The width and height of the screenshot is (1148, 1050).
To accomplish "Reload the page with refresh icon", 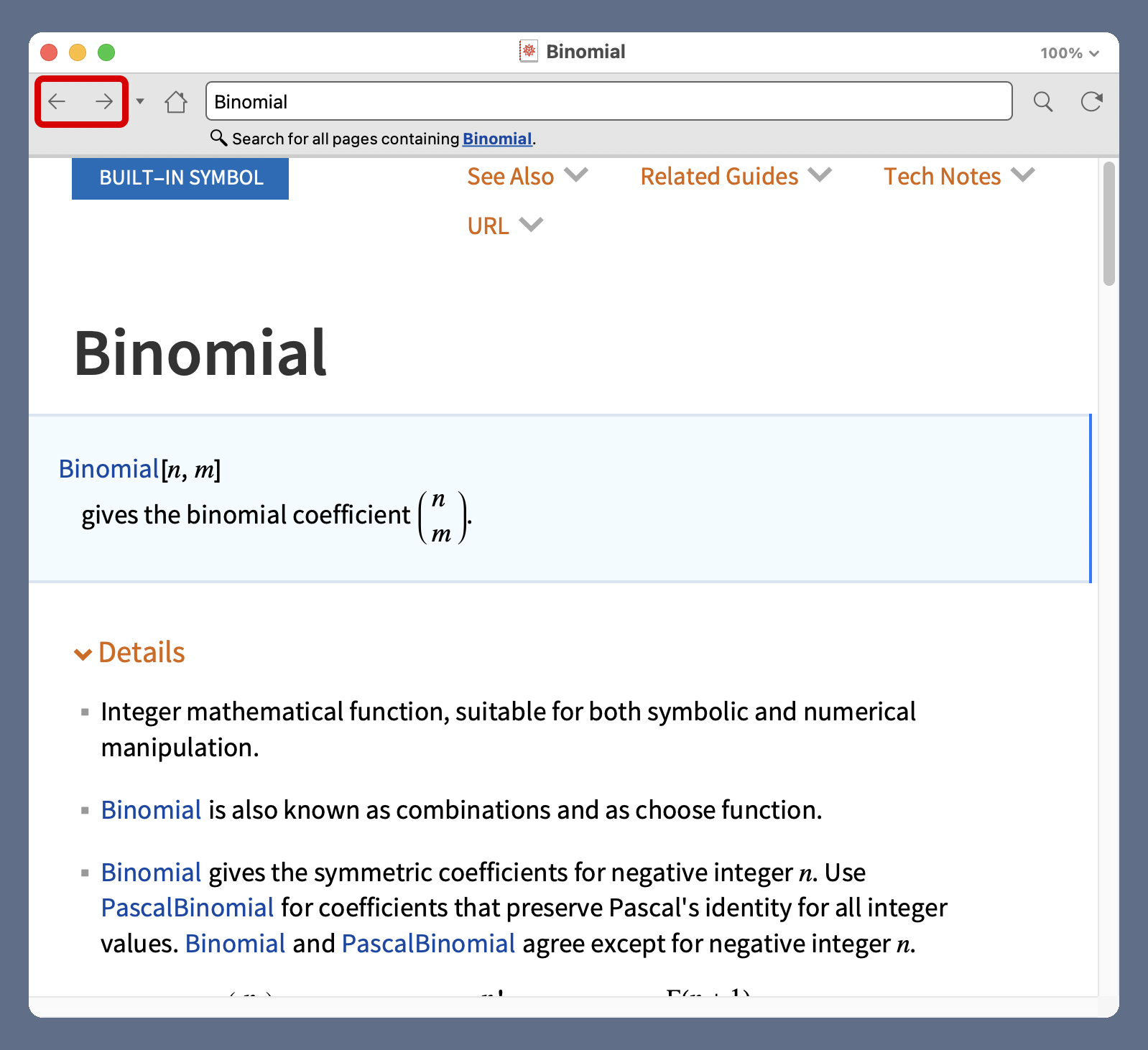I will click(1091, 102).
